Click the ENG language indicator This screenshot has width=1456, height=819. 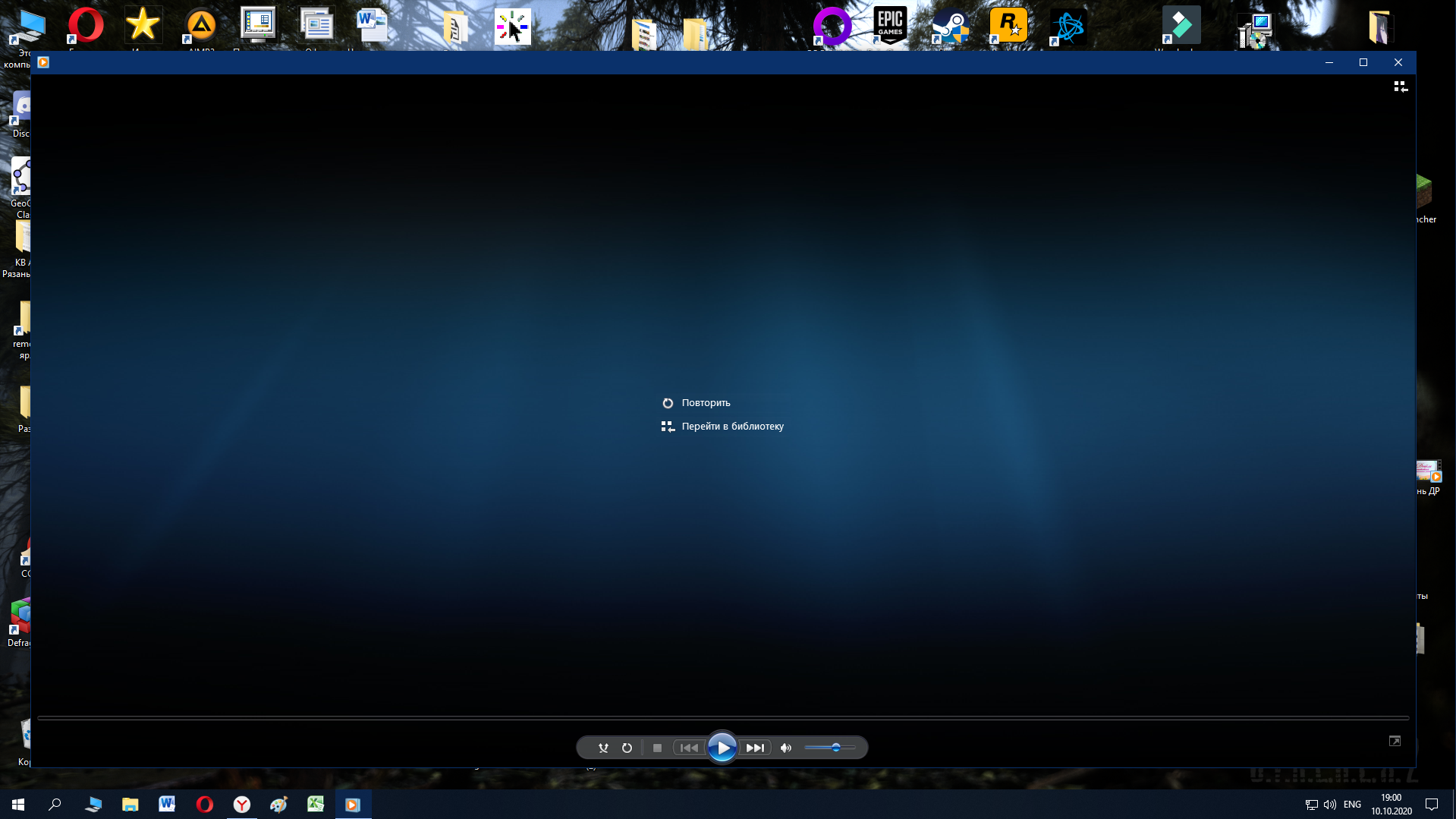coord(1352,805)
